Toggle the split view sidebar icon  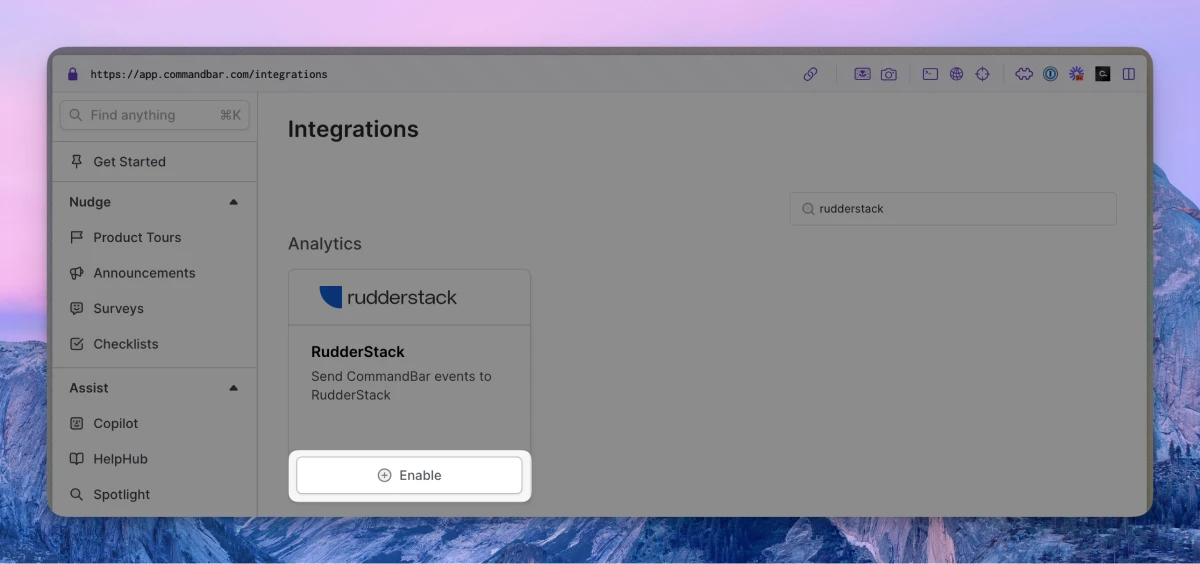click(x=1129, y=74)
